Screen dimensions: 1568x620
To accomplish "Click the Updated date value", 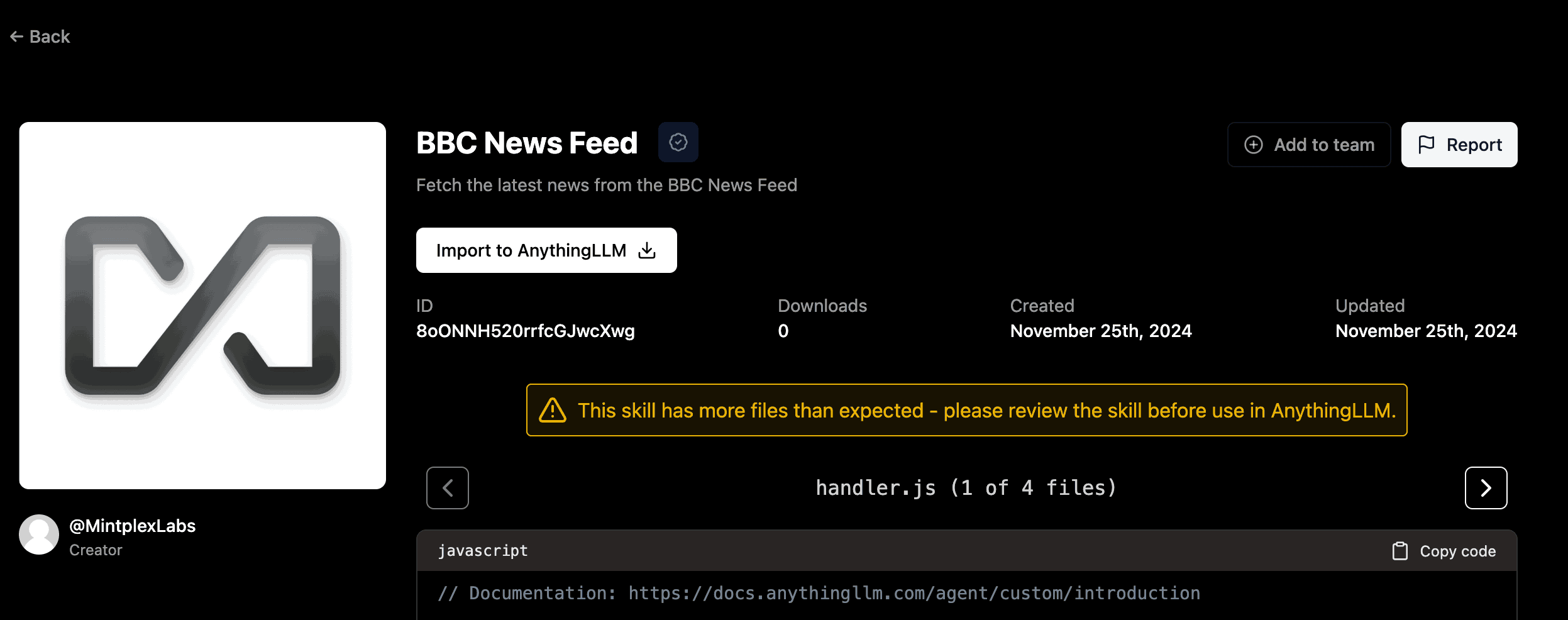I will coord(1426,331).
